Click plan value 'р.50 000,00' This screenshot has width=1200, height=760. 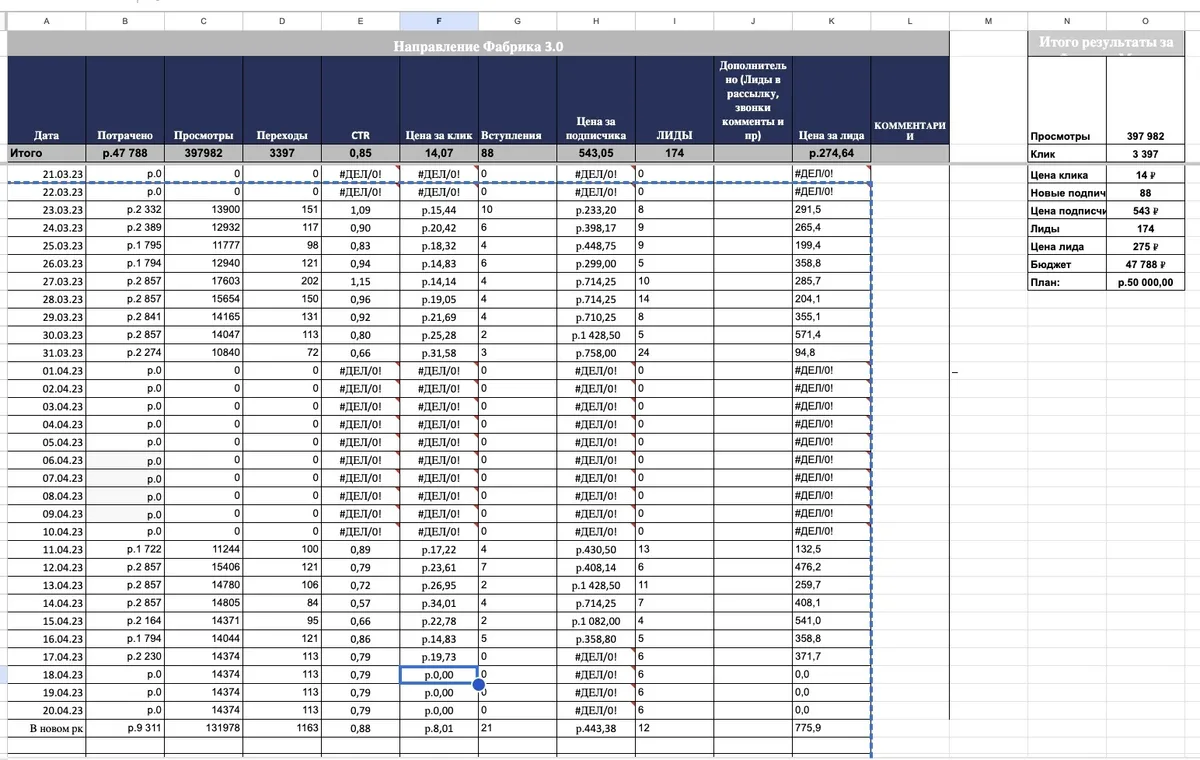tap(1145, 282)
